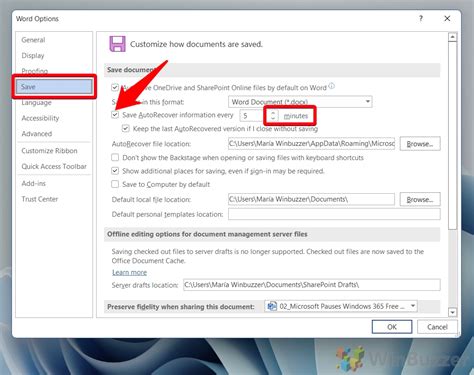Click the Default personal templates location field

(x=334, y=214)
